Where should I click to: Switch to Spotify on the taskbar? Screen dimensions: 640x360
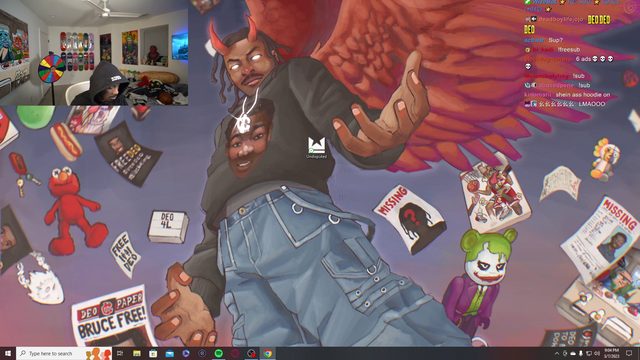[218, 353]
